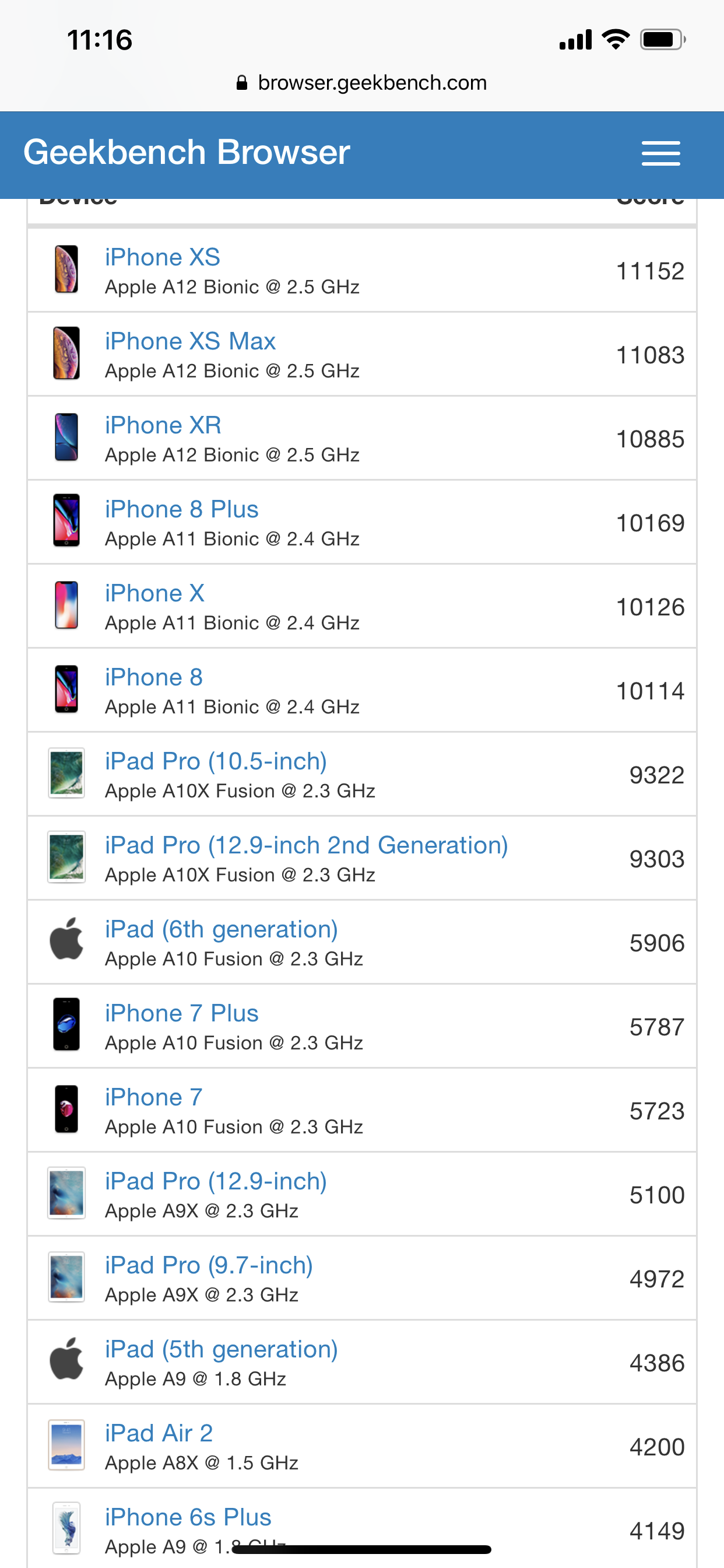Viewport: 724px width, 1568px height.
Task: Tap the iPhone XR device image
Action: (66, 437)
